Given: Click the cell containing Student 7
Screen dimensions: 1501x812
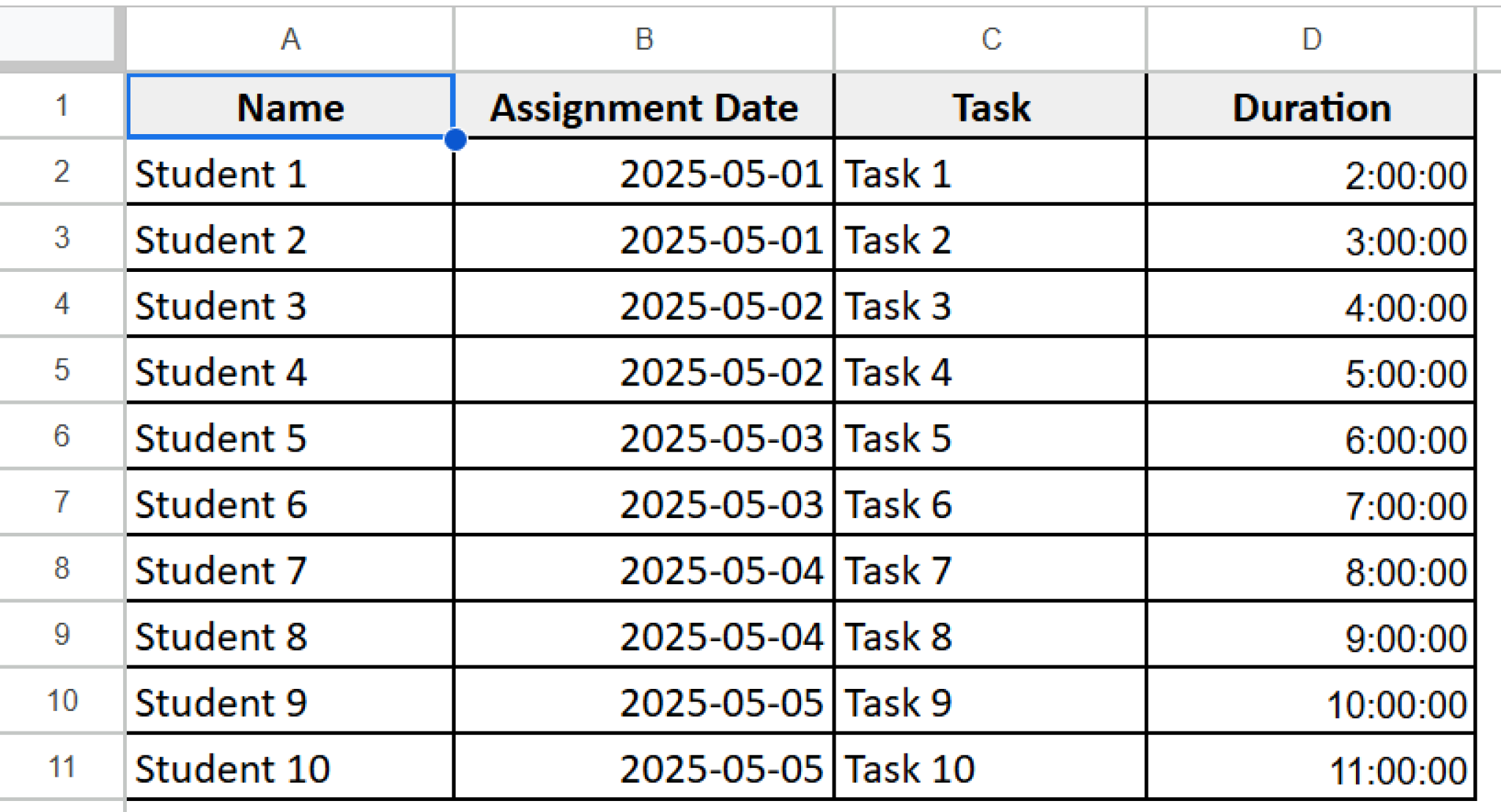Looking at the screenshot, I should pos(289,570).
